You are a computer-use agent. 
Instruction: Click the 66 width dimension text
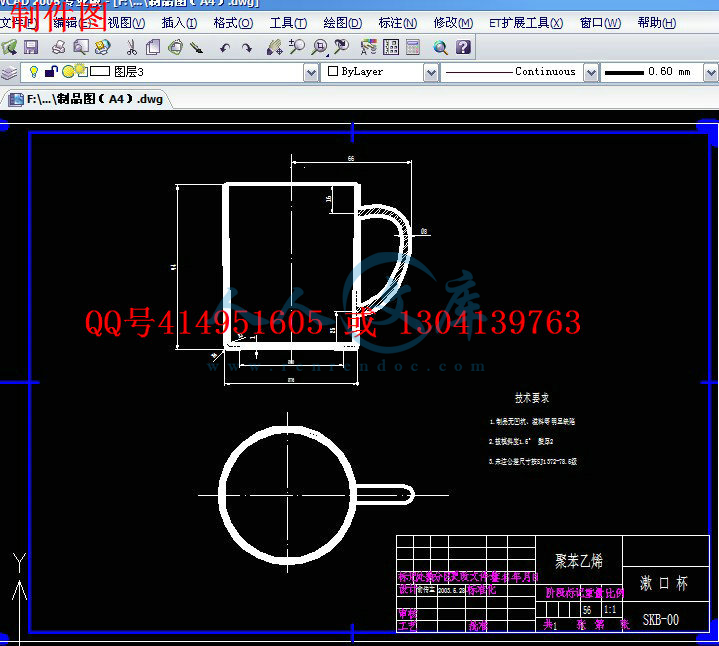351,158
